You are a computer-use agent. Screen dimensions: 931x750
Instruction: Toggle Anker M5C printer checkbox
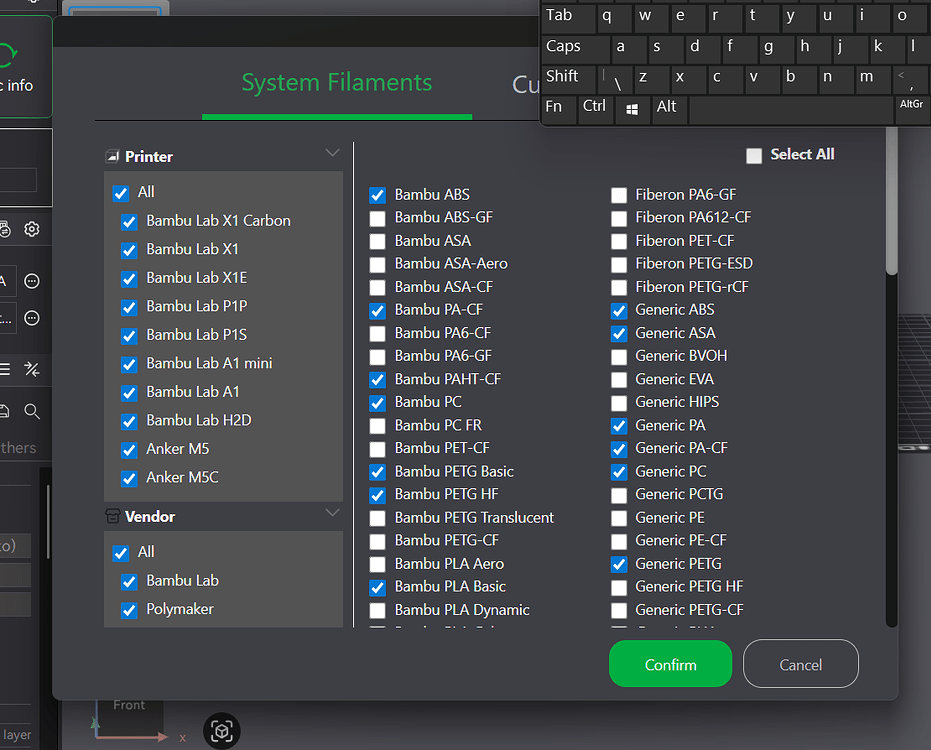(x=129, y=478)
